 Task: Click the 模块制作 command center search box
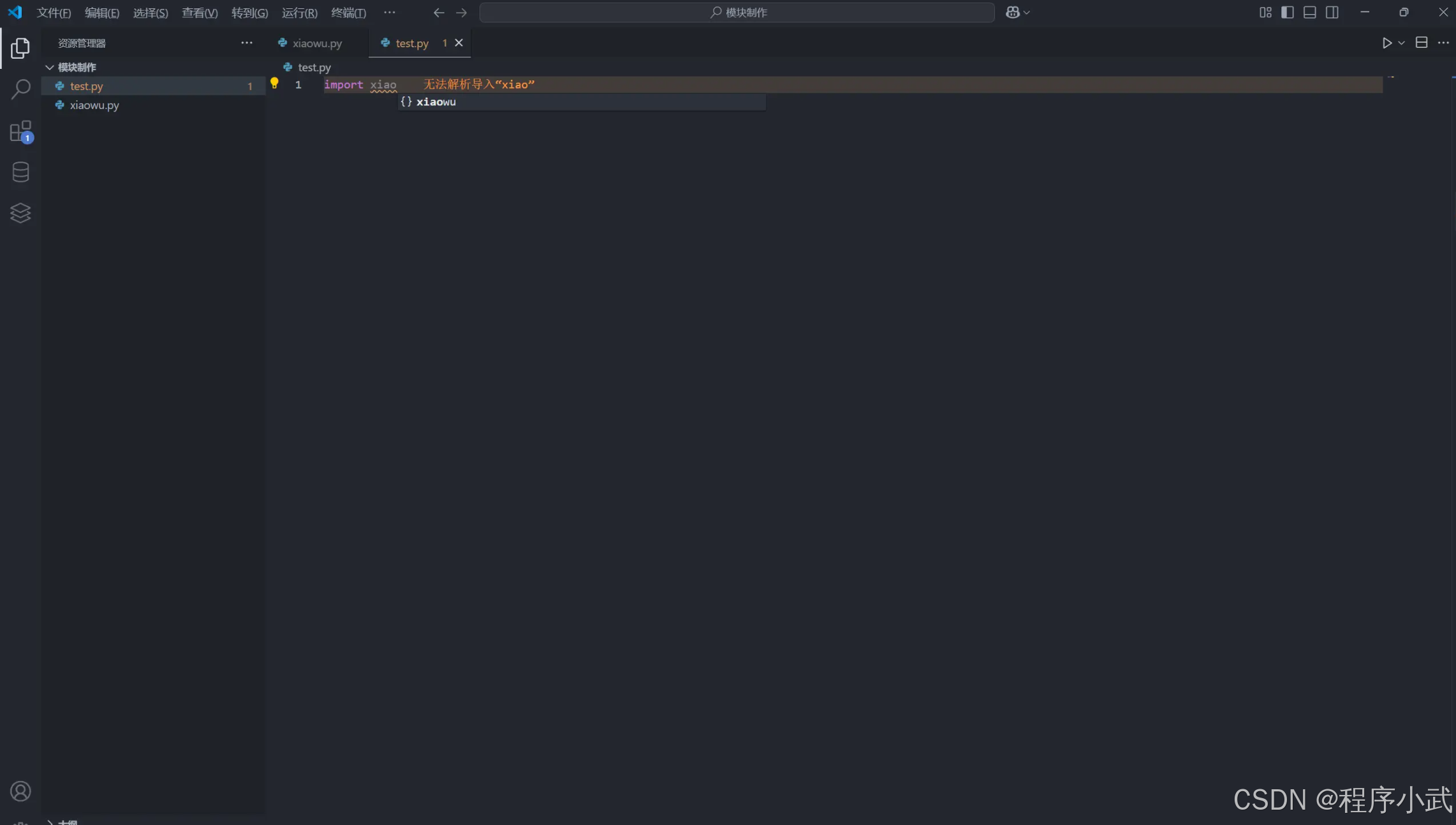coord(737,12)
